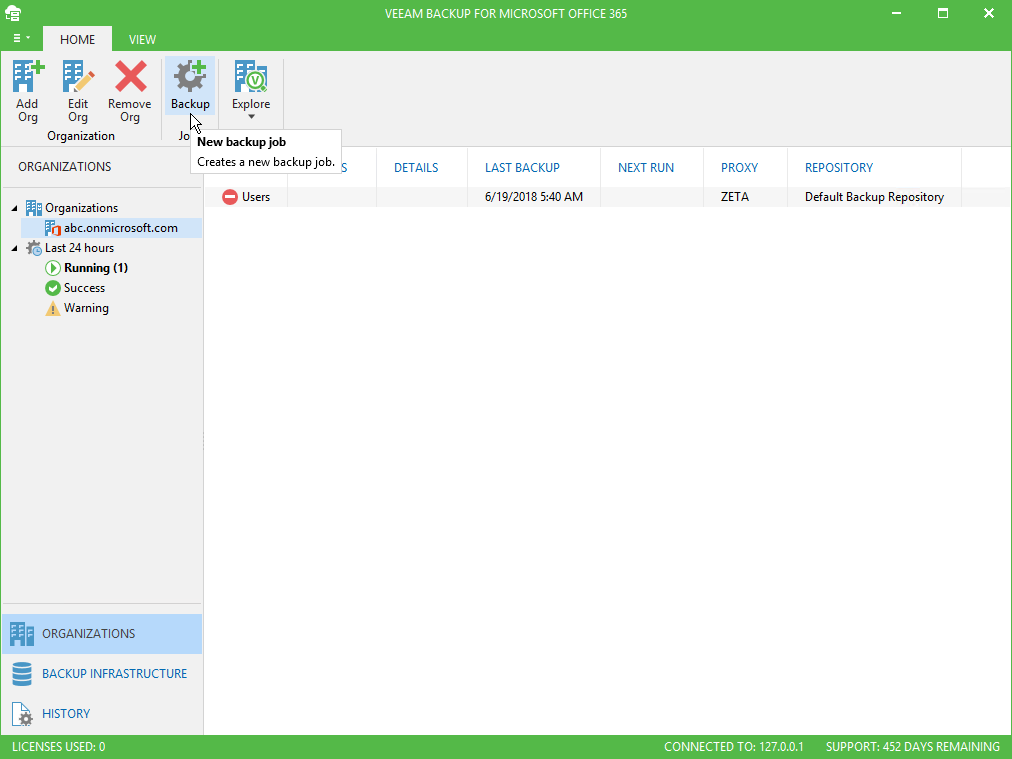Select the Last 24 hours node
The height and width of the screenshot is (759, 1012).
pos(79,248)
